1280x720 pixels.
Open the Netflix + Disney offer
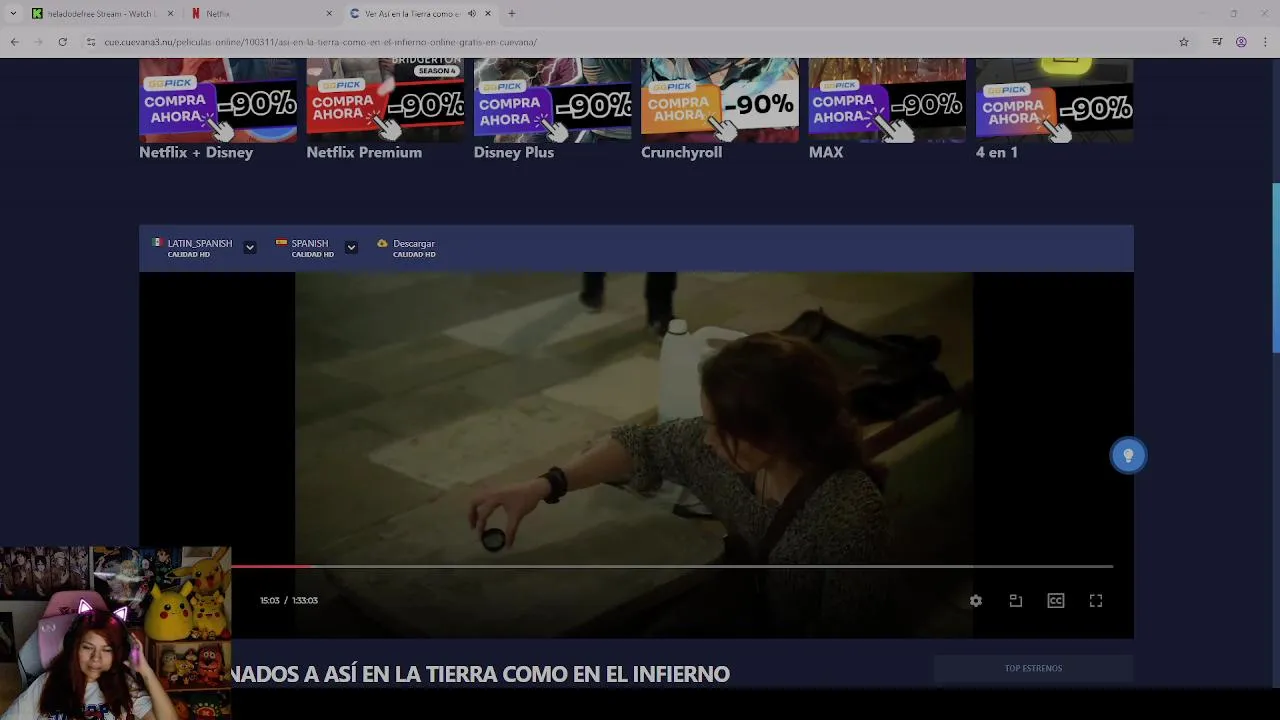[218, 100]
